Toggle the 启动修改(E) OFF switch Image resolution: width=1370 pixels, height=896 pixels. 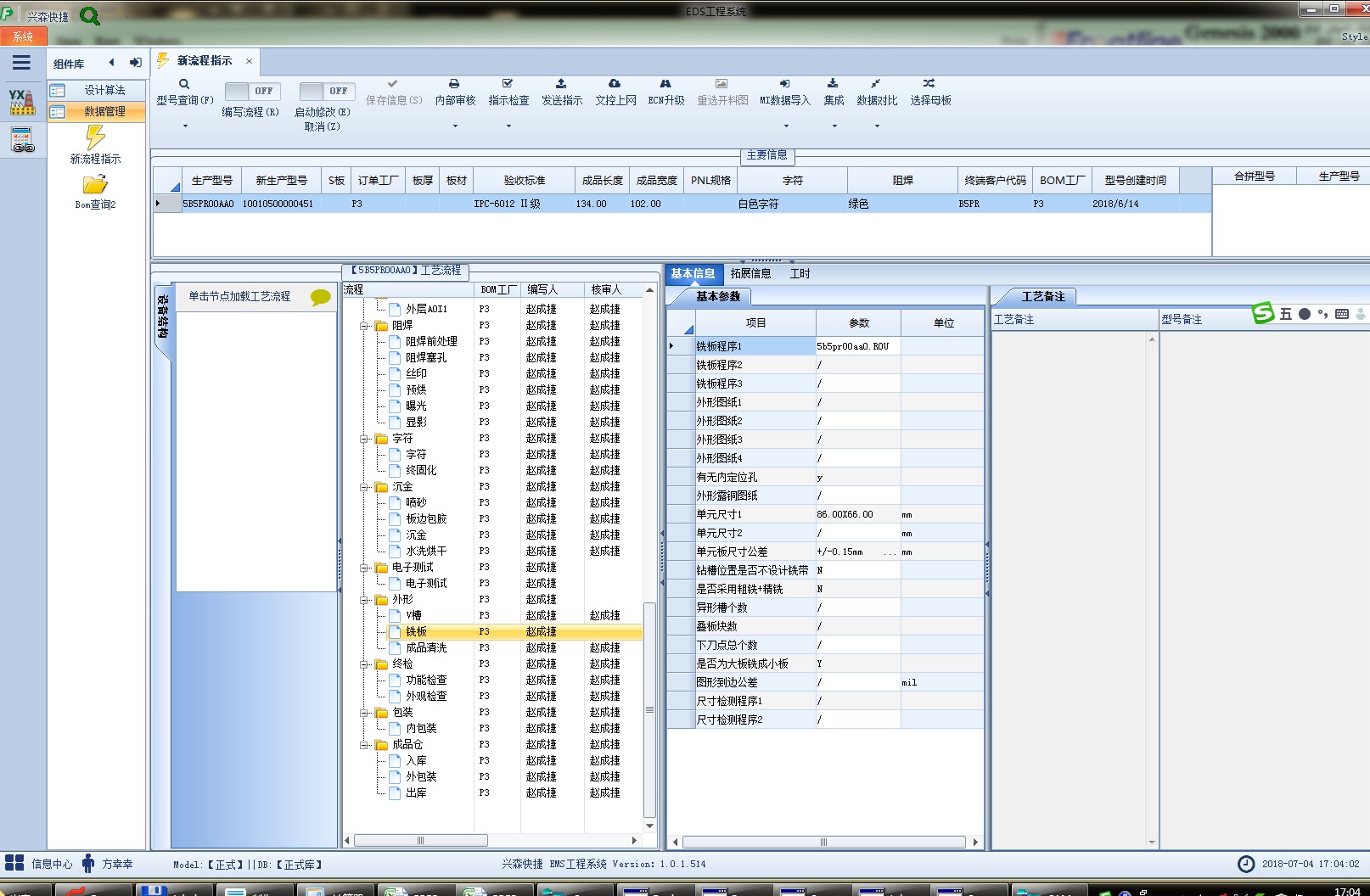coord(327,91)
